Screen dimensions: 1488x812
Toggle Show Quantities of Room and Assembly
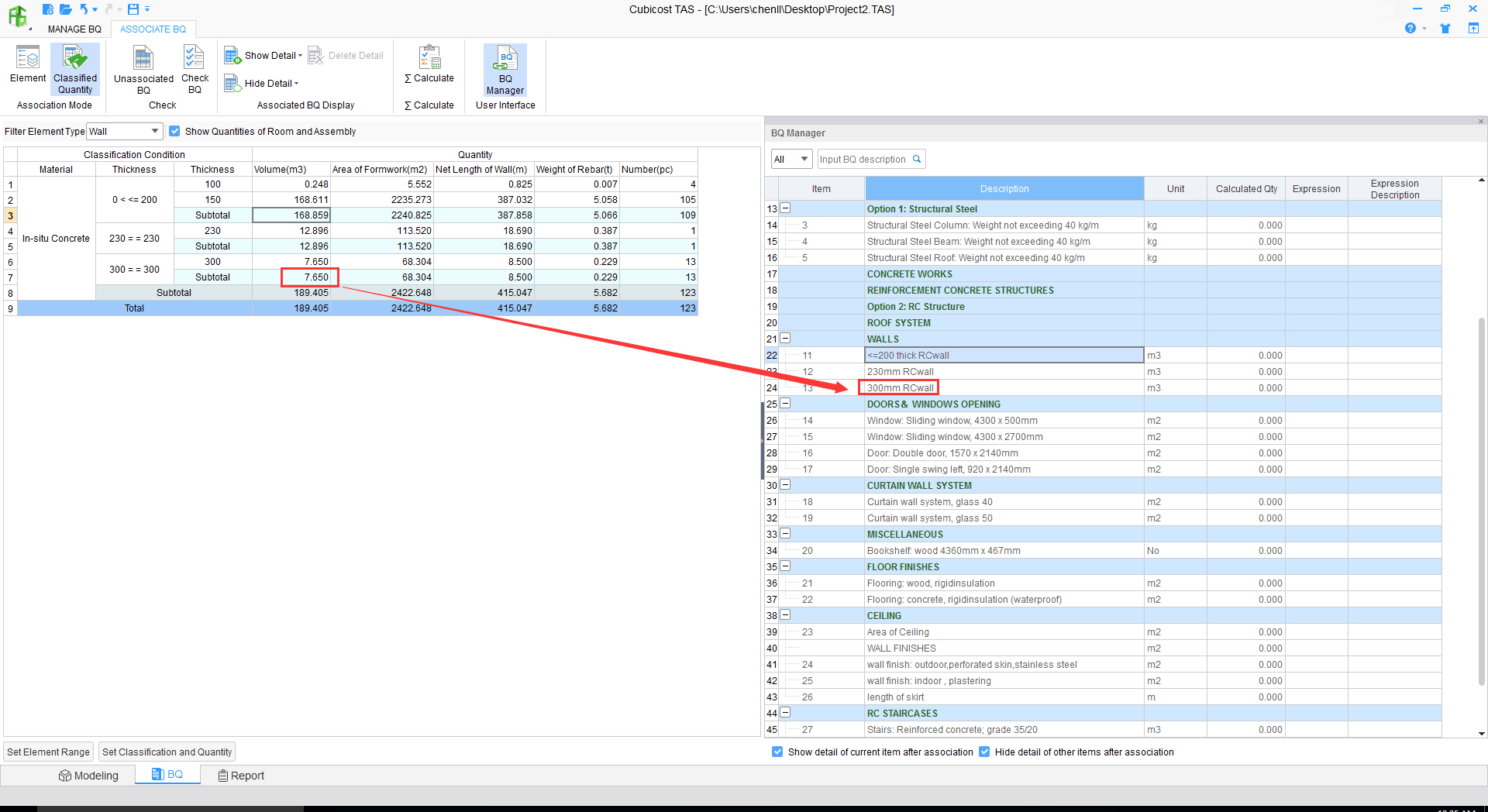(175, 132)
